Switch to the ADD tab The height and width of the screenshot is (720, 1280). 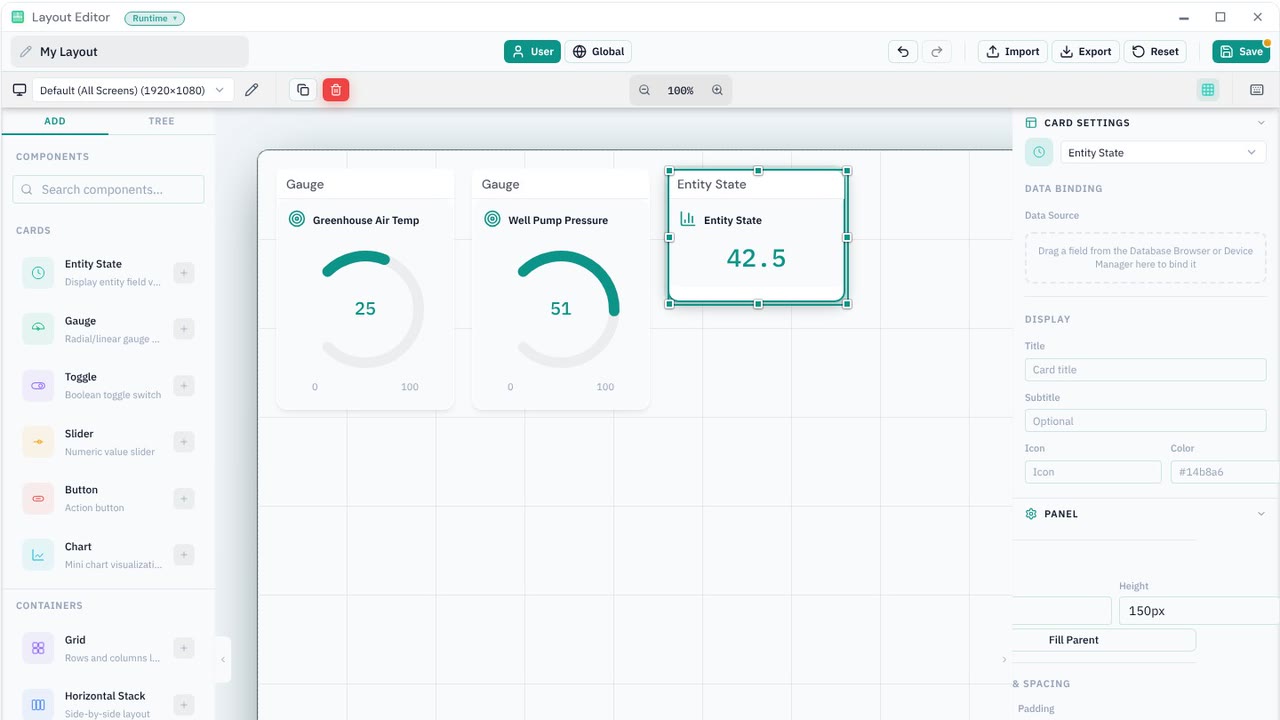point(55,121)
